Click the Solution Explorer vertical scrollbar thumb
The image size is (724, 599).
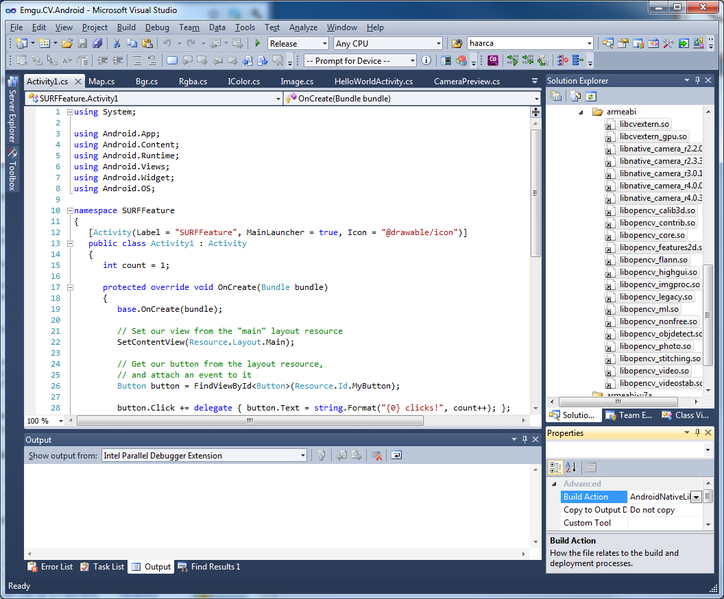(x=707, y=316)
